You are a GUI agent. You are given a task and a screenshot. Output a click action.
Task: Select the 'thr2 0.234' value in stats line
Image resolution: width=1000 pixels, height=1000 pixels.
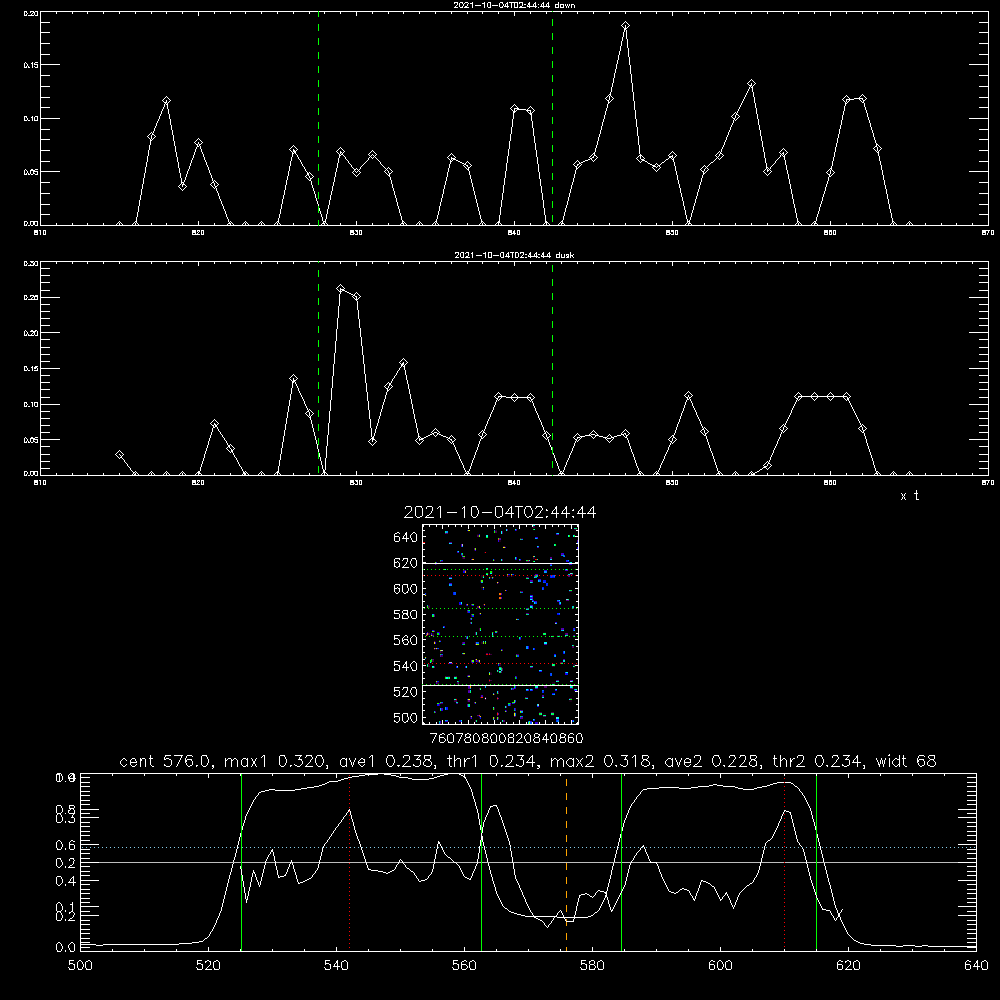coord(817,761)
